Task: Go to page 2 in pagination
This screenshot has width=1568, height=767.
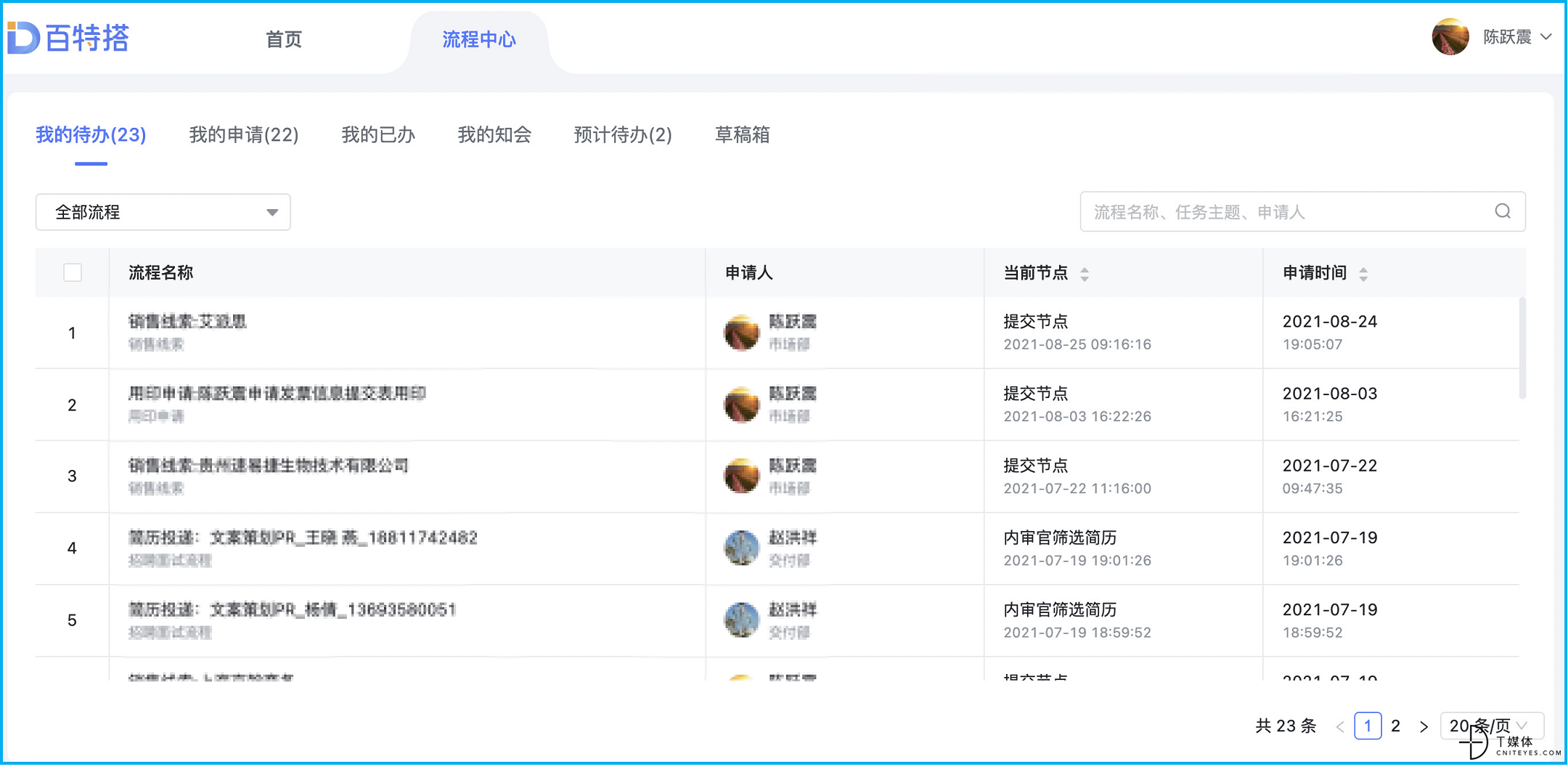Action: click(1395, 726)
